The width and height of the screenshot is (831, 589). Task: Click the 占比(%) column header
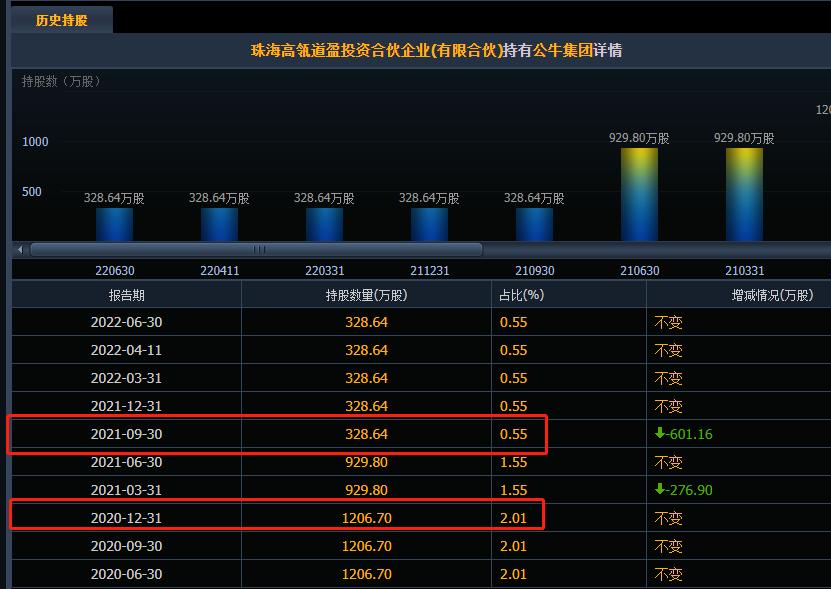pos(569,295)
